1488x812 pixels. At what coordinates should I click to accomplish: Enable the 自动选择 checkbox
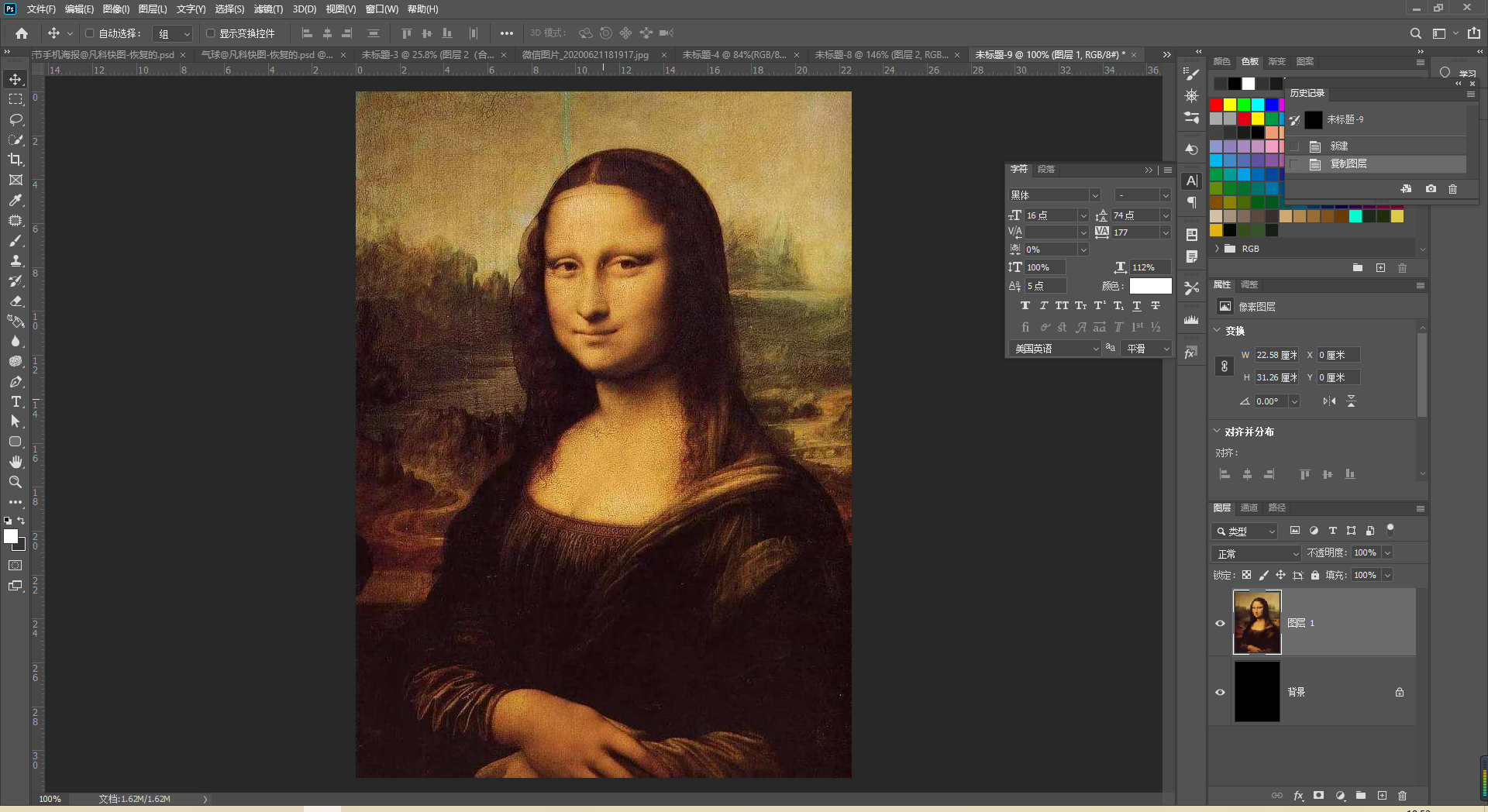coord(90,33)
